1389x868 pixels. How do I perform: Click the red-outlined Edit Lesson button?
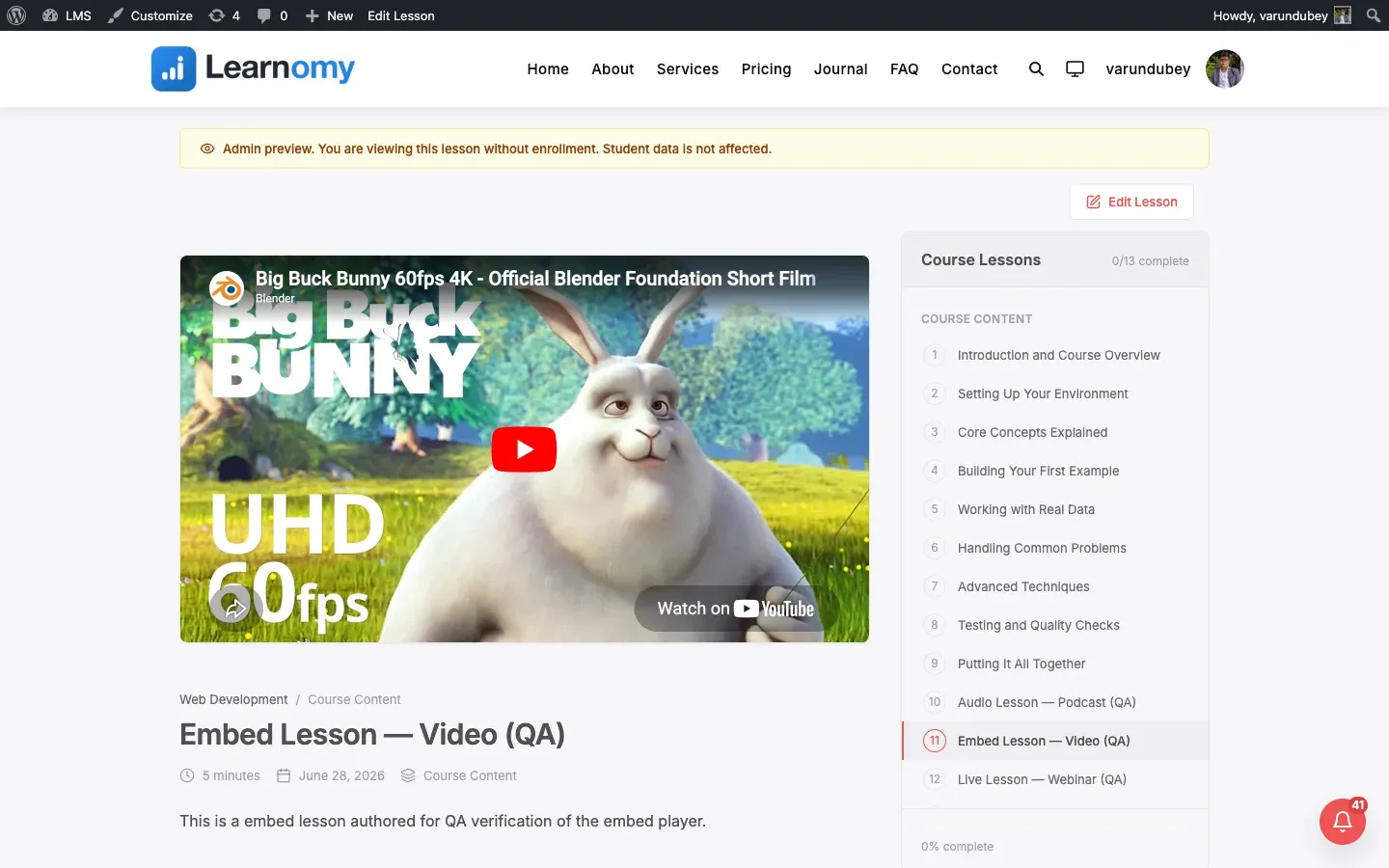[1131, 202]
